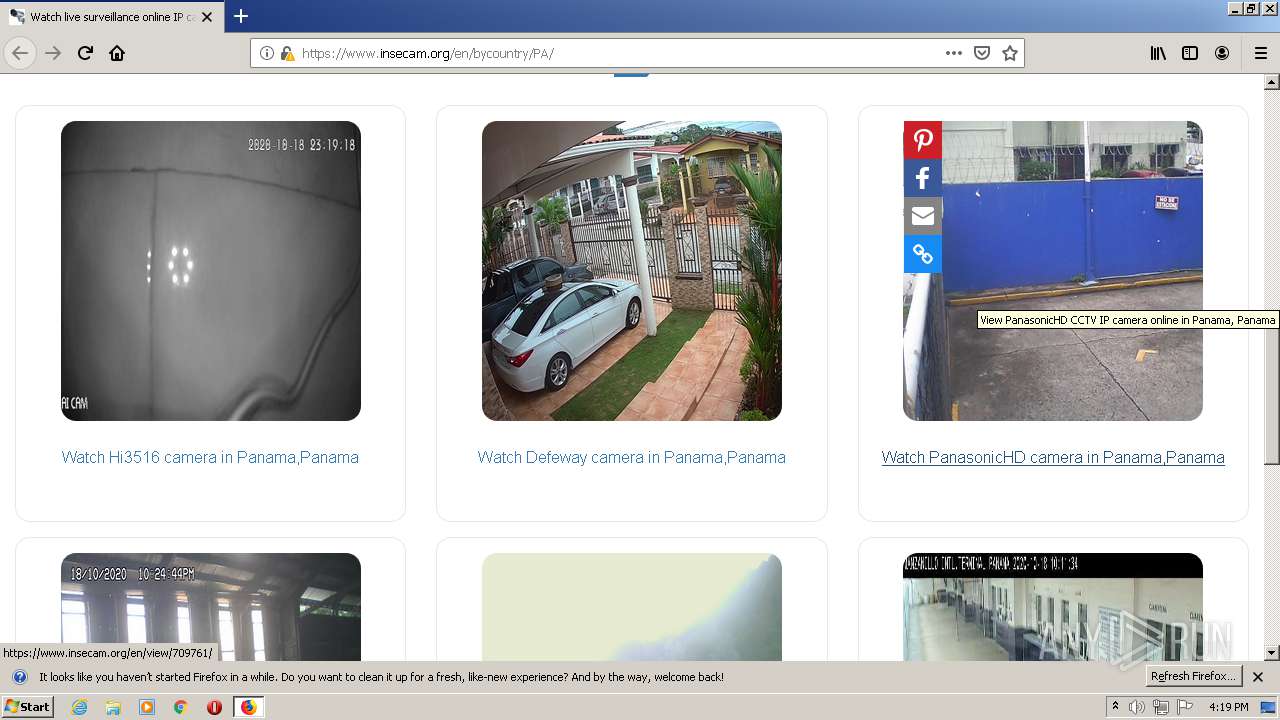
Task: Share on Facebook icon
Action: (922, 178)
